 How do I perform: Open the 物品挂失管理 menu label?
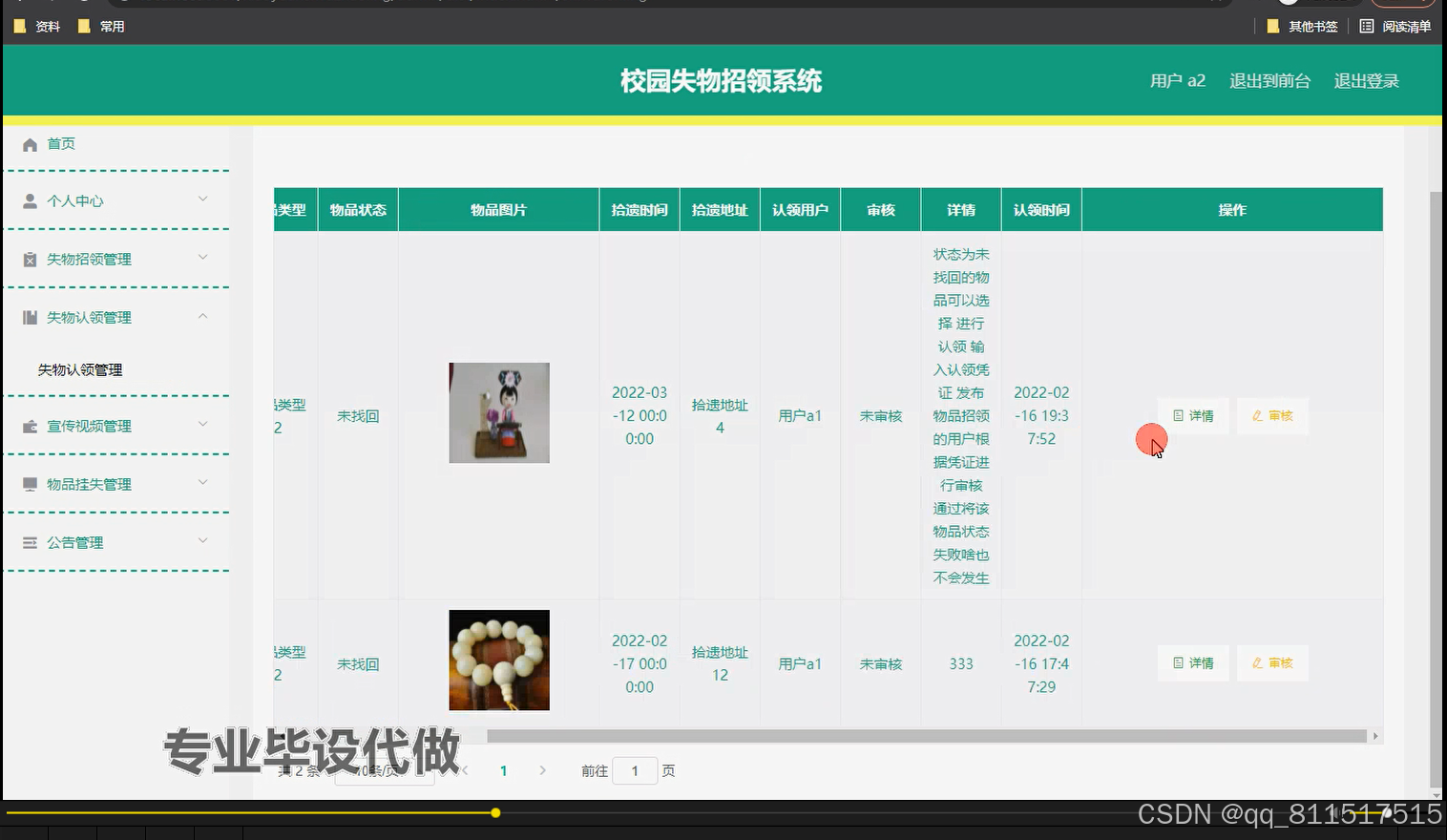pyautogui.click(x=90, y=485)
